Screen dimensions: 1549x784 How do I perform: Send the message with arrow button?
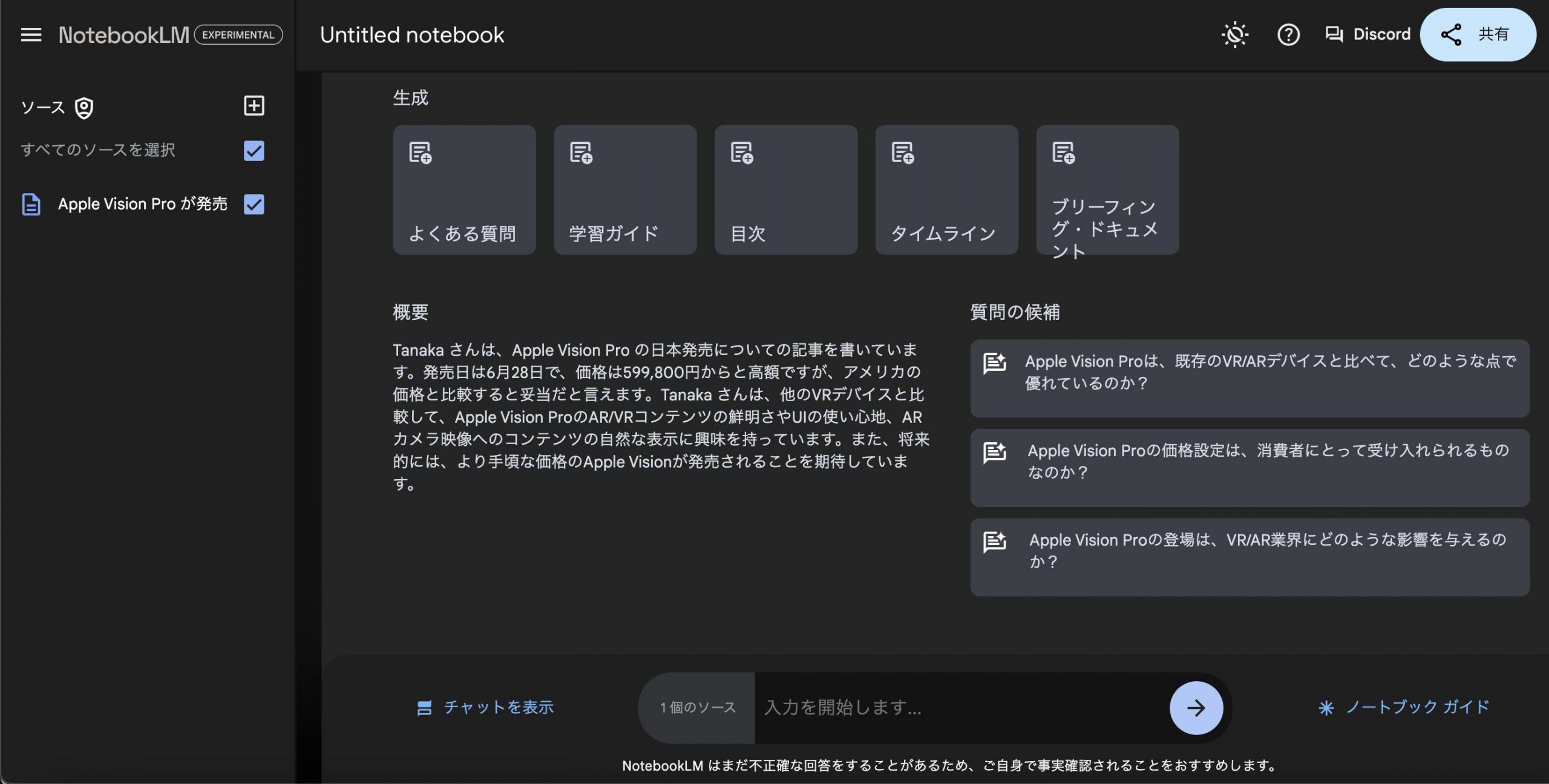click(1196, 708)
